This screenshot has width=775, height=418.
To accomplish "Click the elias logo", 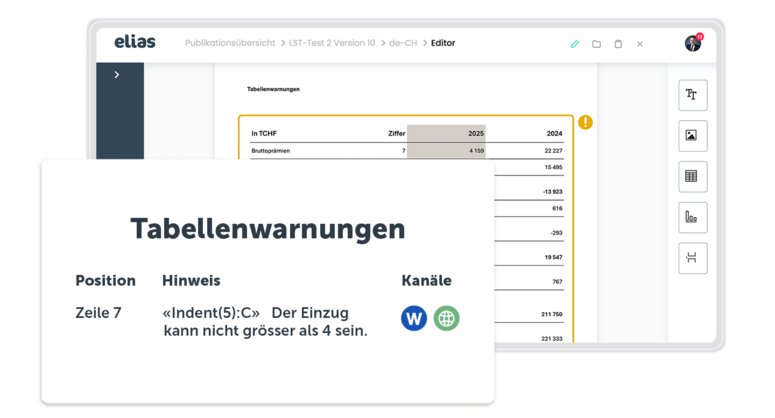I will pos(135,42).
